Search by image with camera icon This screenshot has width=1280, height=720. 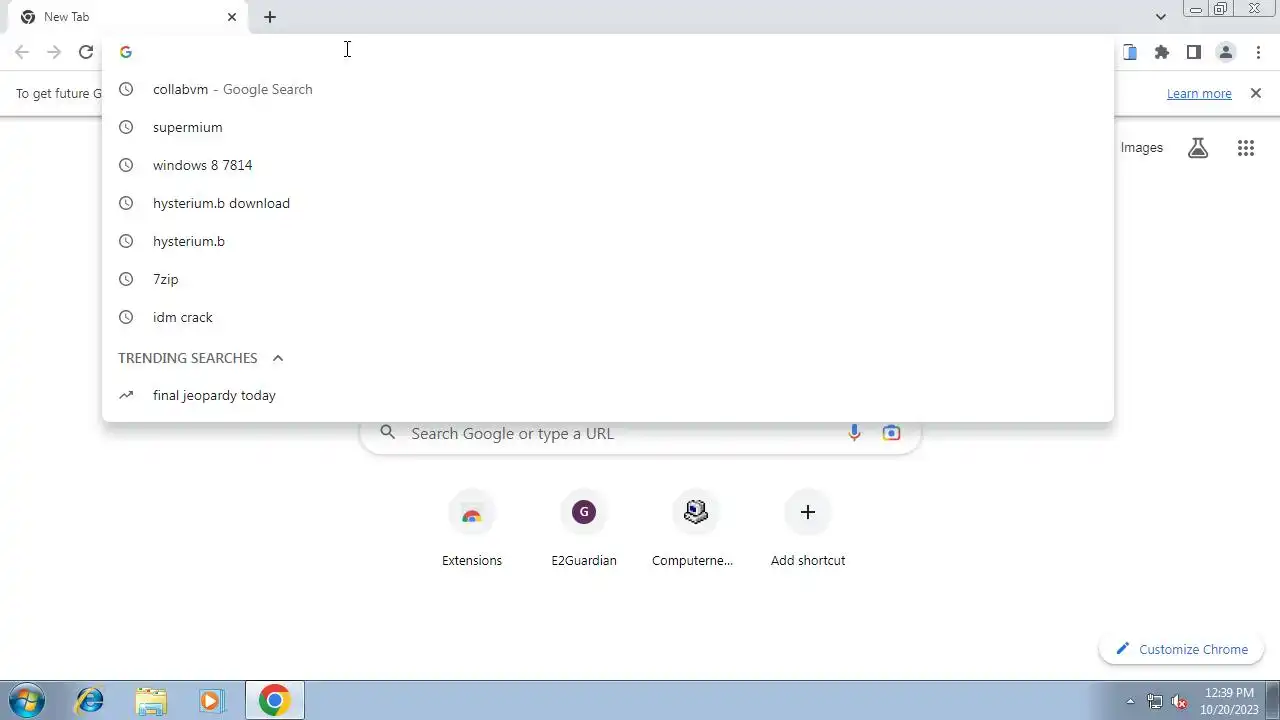(891, 433)
